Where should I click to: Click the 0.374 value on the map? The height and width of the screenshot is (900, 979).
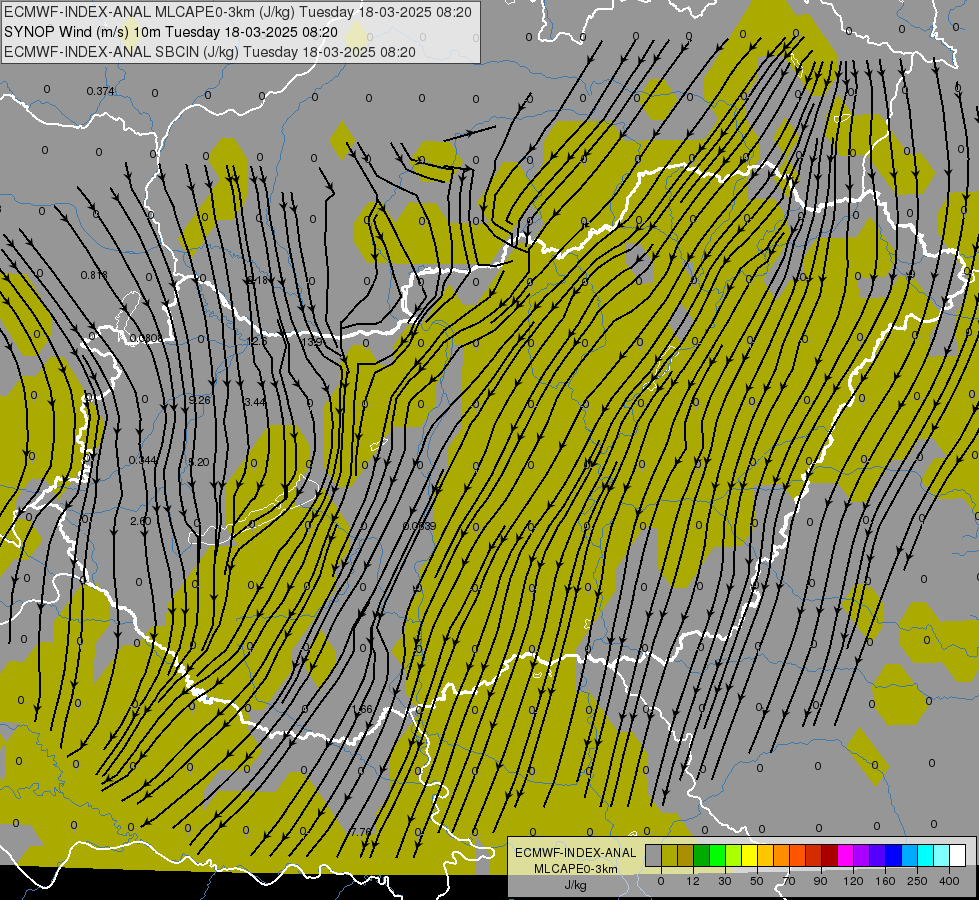[x=101, y=91]
